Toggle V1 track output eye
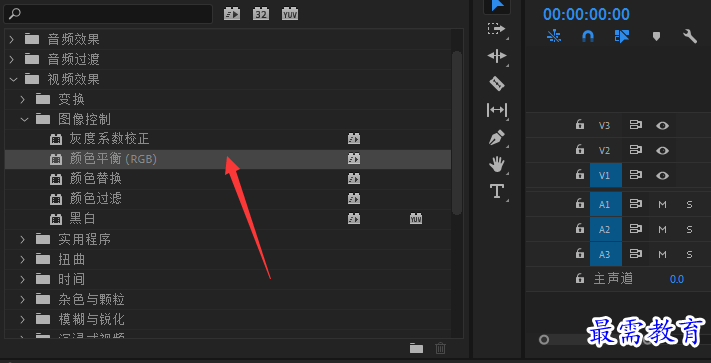 coord(662,175)
